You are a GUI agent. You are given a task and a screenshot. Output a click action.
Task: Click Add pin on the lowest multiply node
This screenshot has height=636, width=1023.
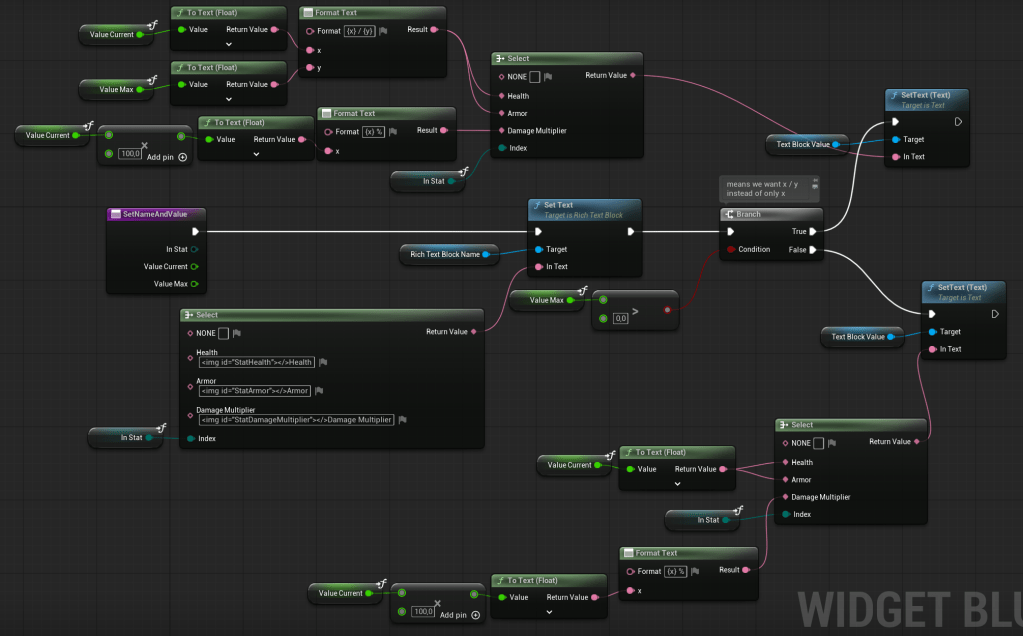475,615
